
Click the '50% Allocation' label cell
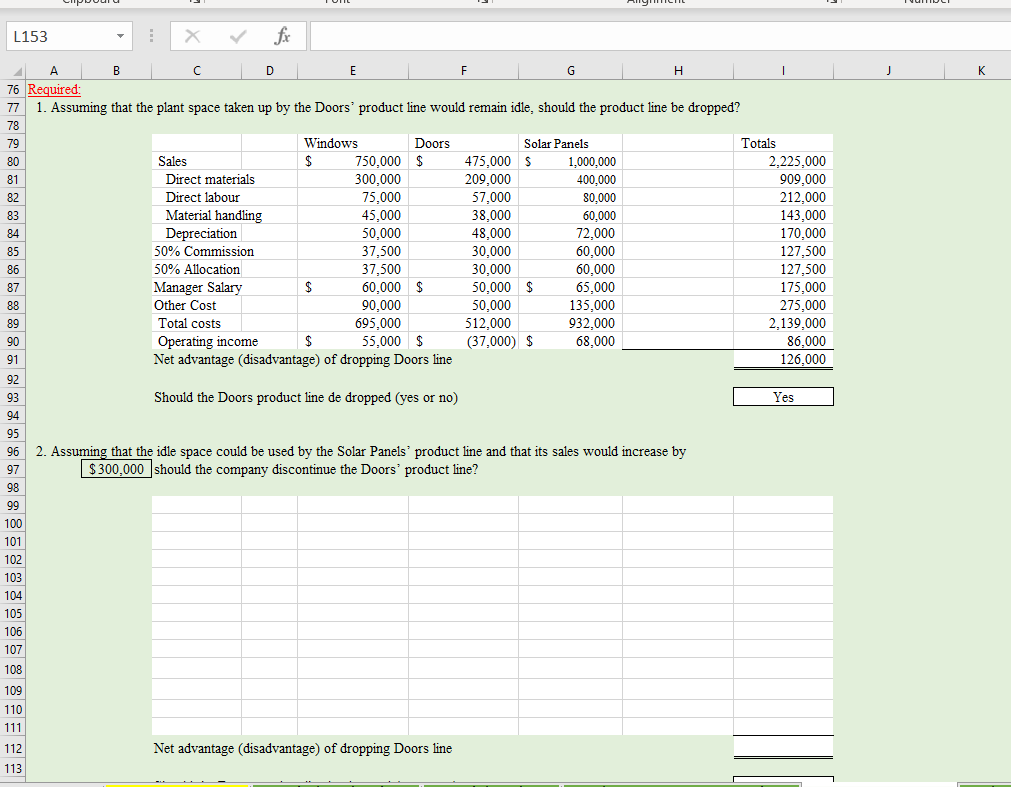[197, 270]
